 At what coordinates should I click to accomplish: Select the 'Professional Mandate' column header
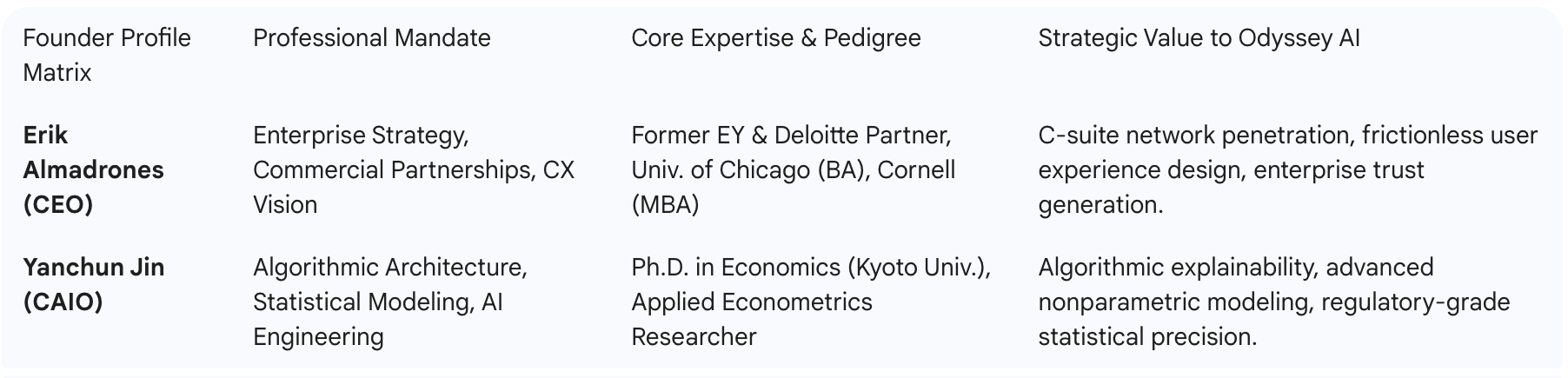tap(371, 38)
